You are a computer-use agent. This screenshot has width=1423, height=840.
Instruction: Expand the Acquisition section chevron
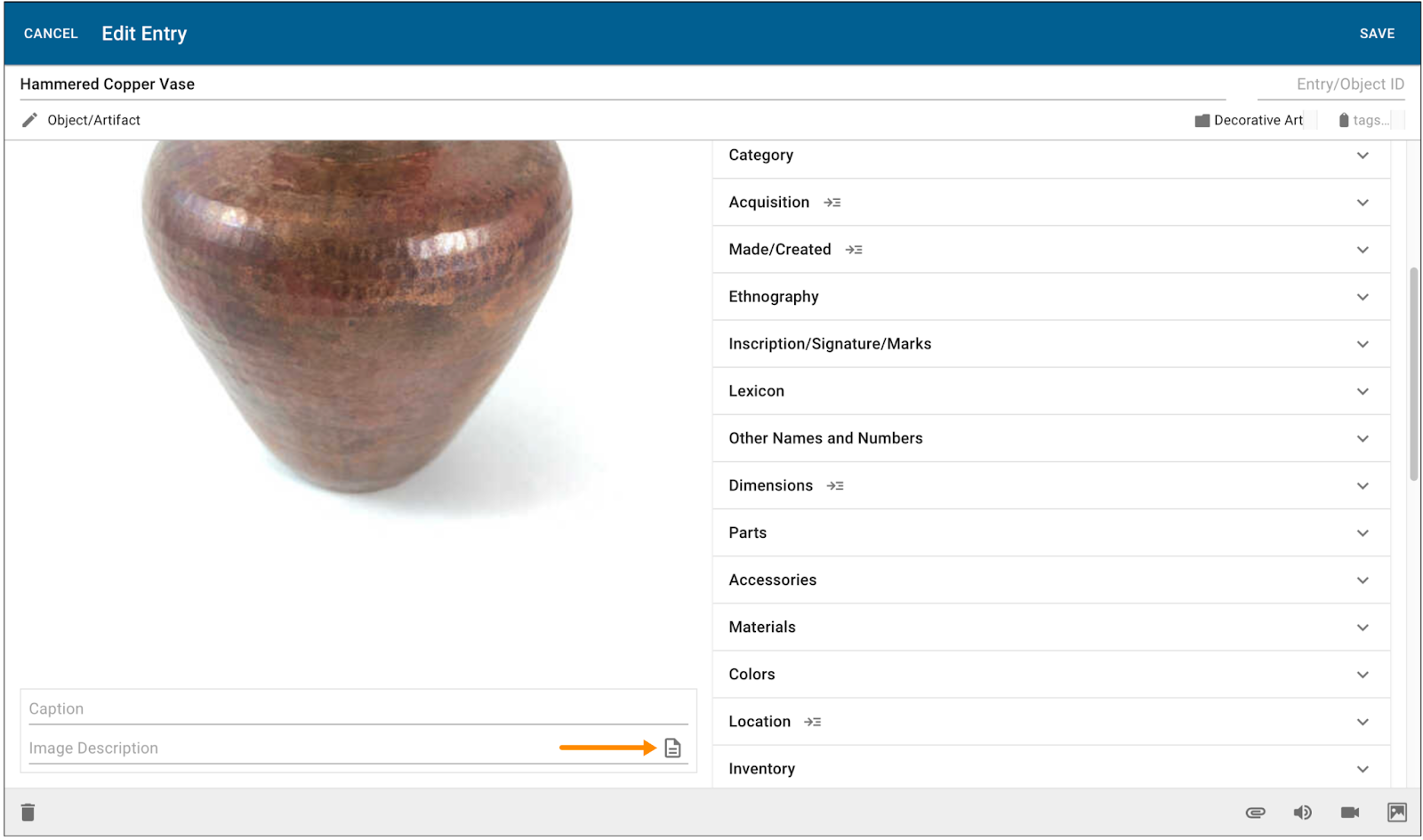tap(1363, 203)
